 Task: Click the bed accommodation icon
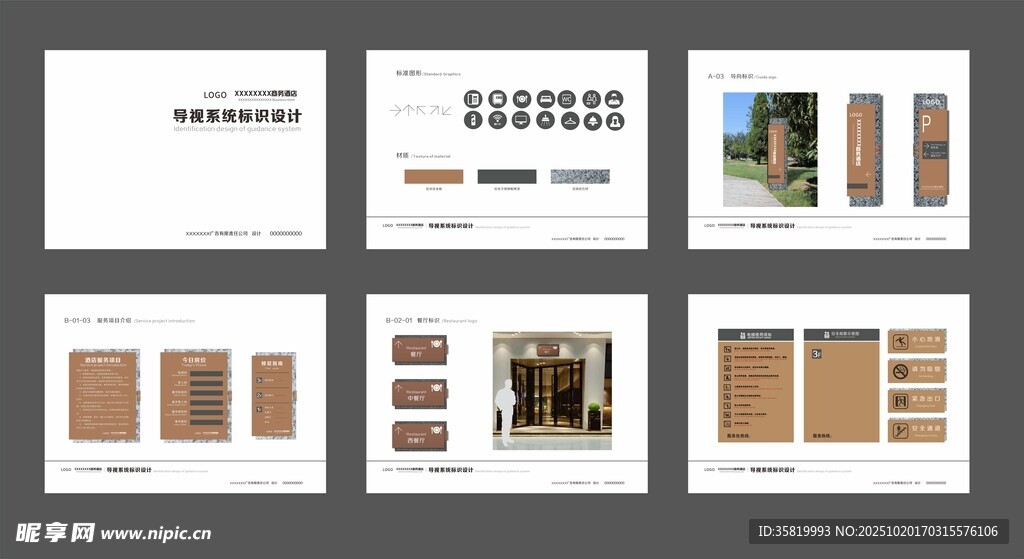coord(546,99)
